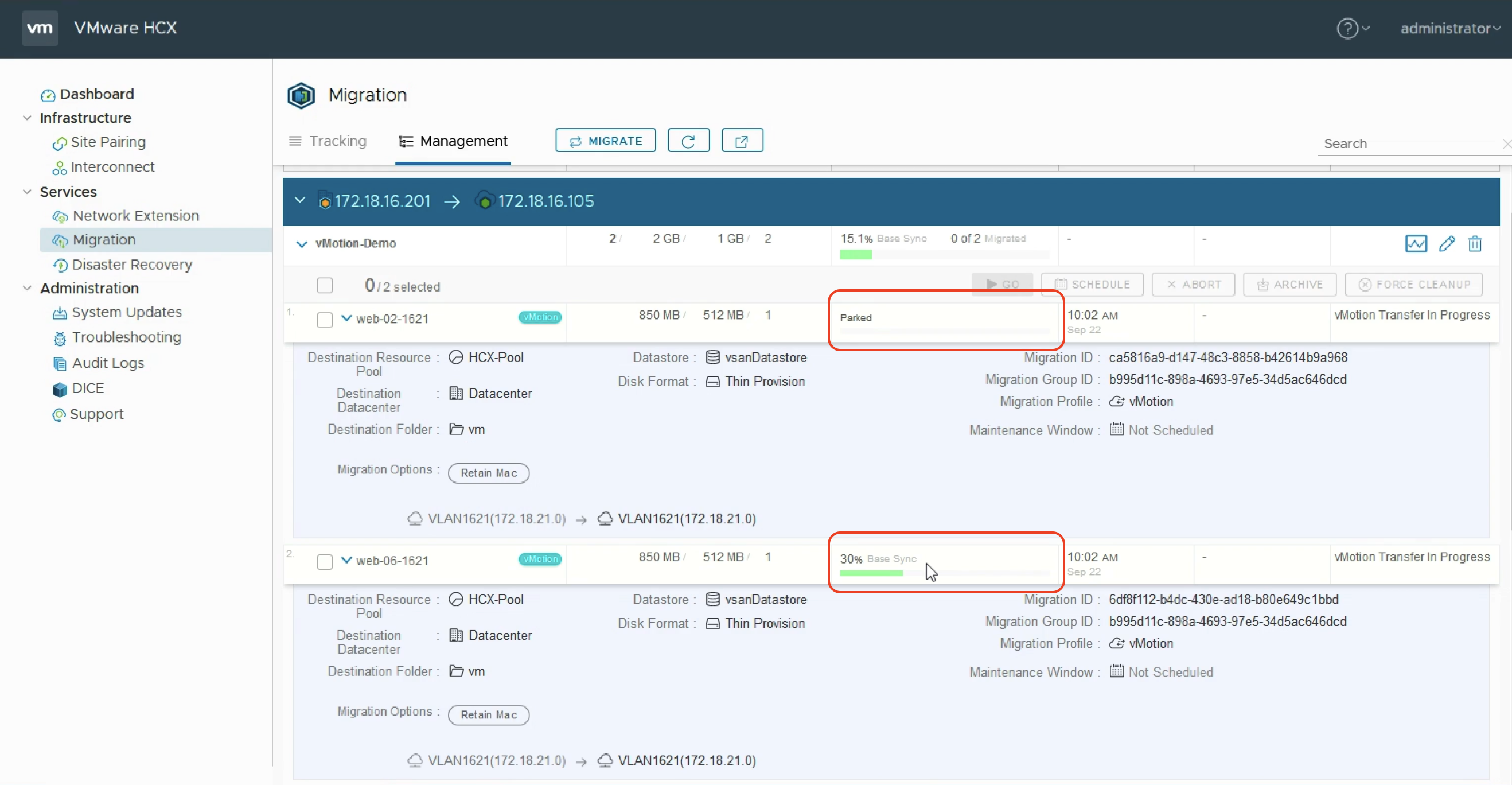The height and width of the screenshot is (785, 1512).
Task: Click the vMotion-Demo chart monitor icon
Action: [1416, 243]
